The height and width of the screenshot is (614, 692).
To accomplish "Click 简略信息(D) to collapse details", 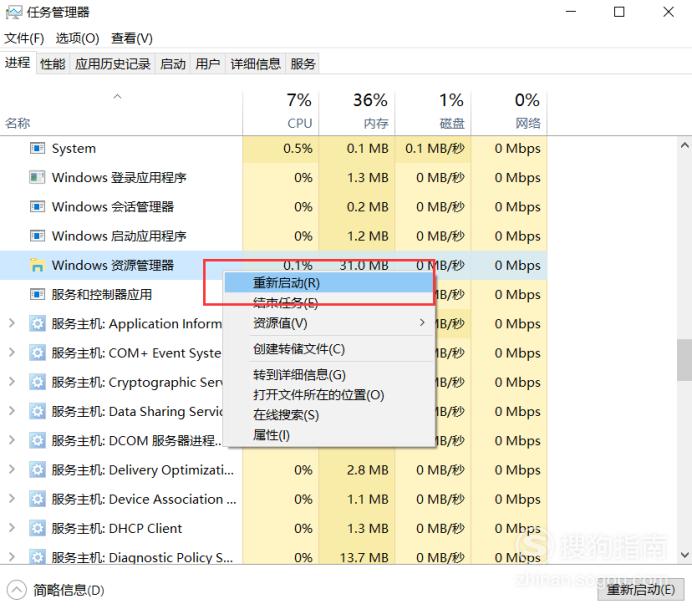I will 56,590.
